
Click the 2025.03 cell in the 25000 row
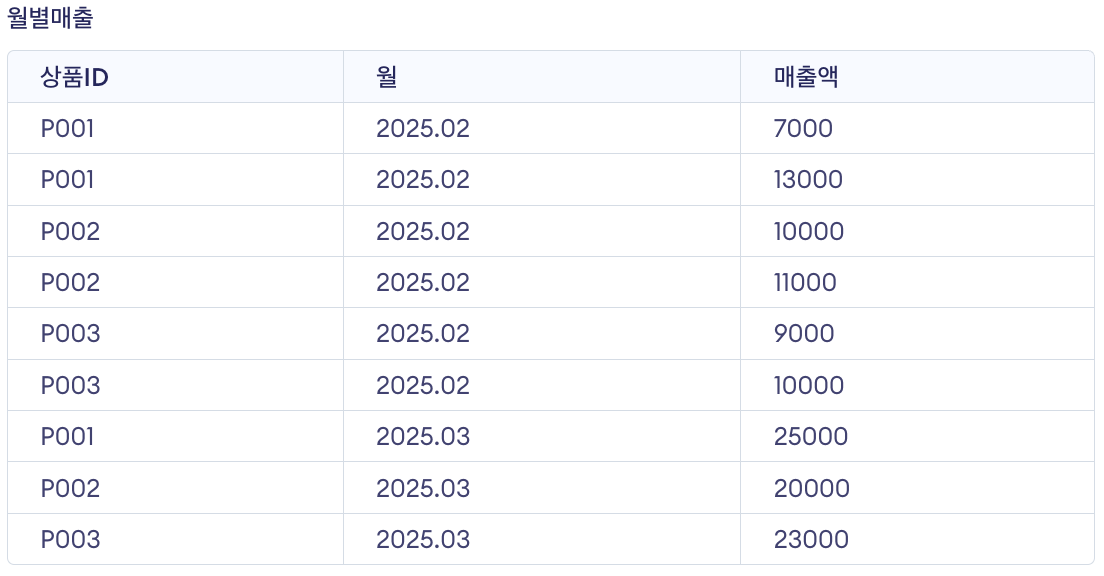click(541, 437)
